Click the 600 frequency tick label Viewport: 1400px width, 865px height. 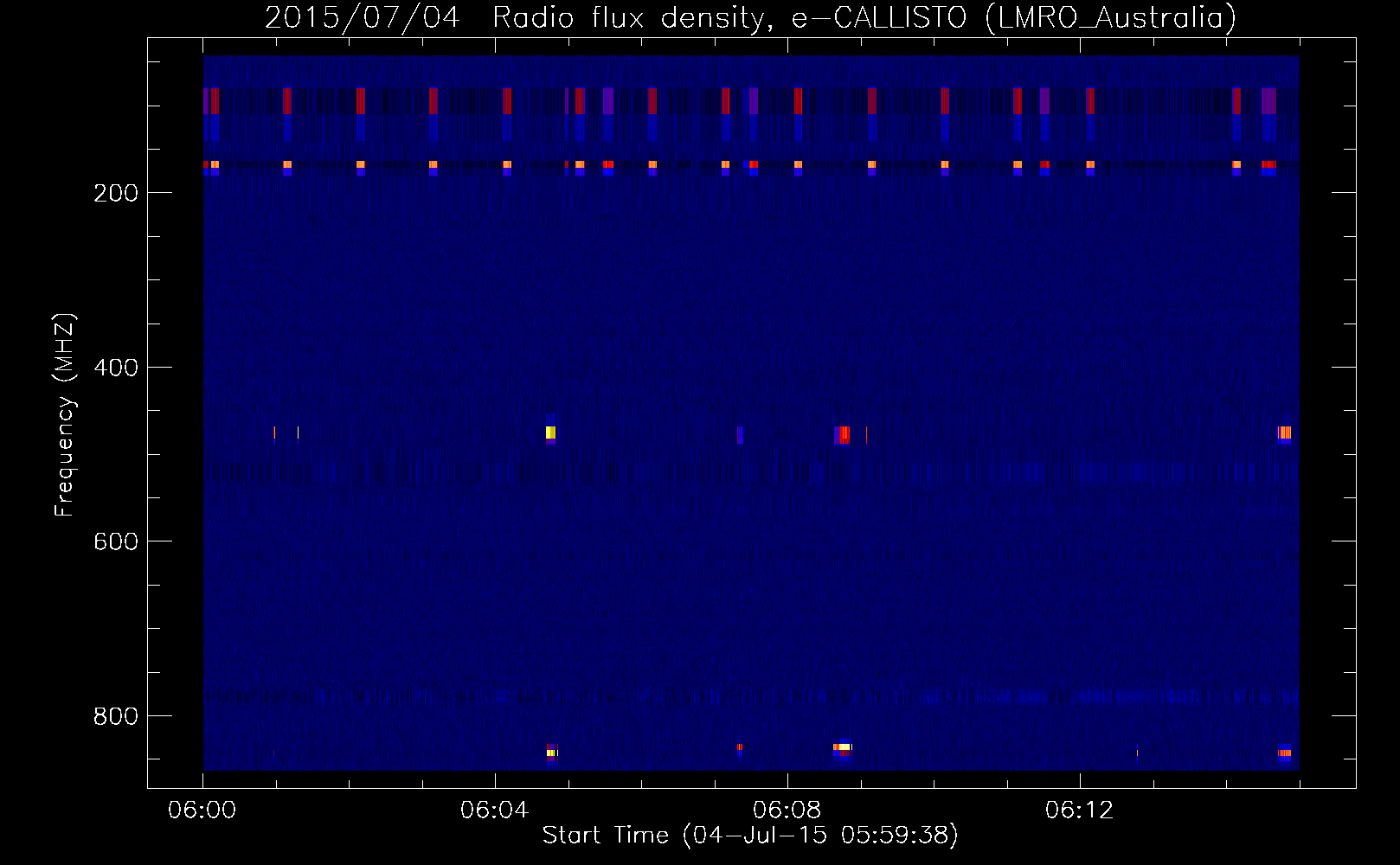click(116, 541)
